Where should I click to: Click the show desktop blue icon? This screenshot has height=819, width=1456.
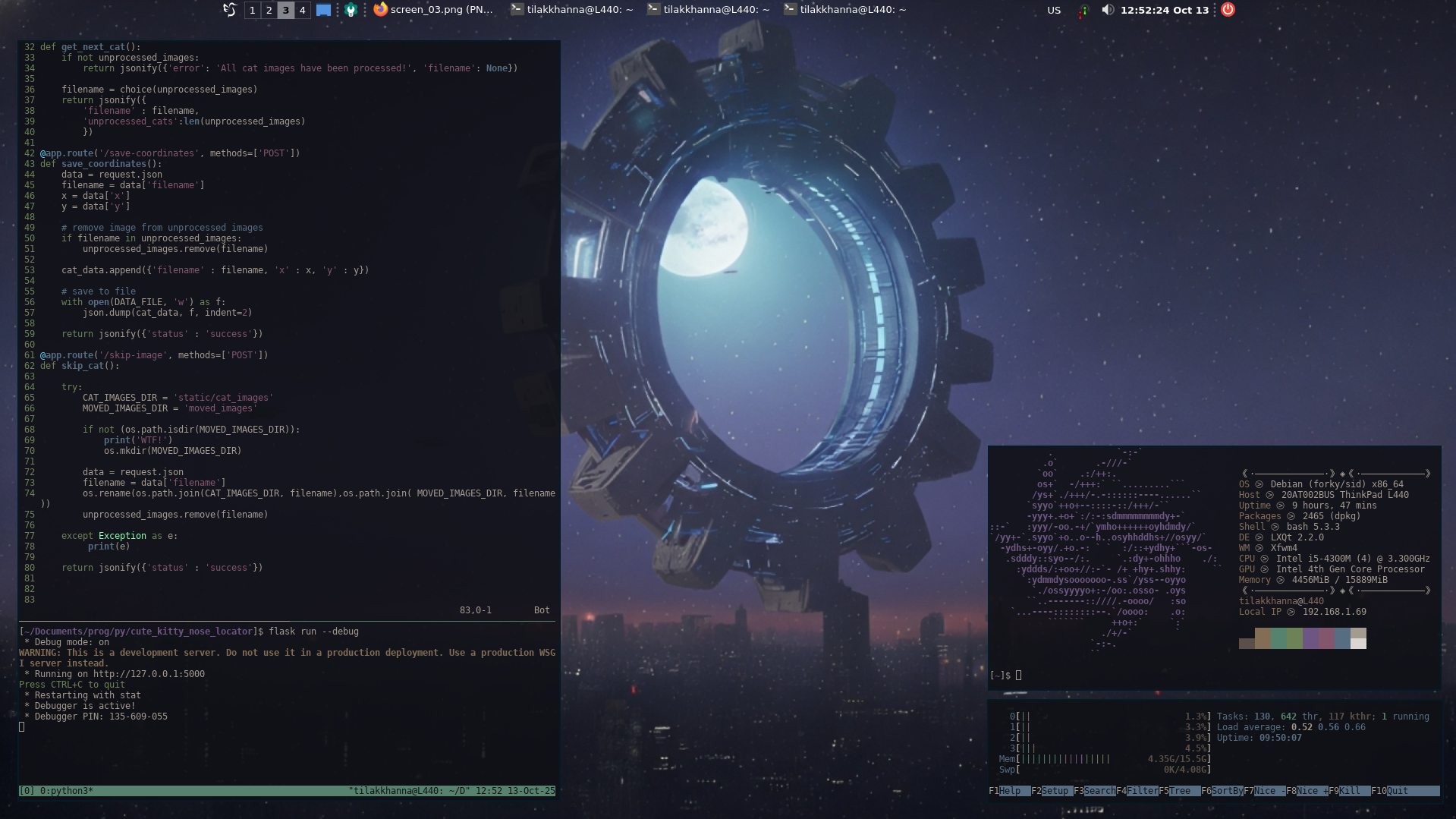[323, 10]
